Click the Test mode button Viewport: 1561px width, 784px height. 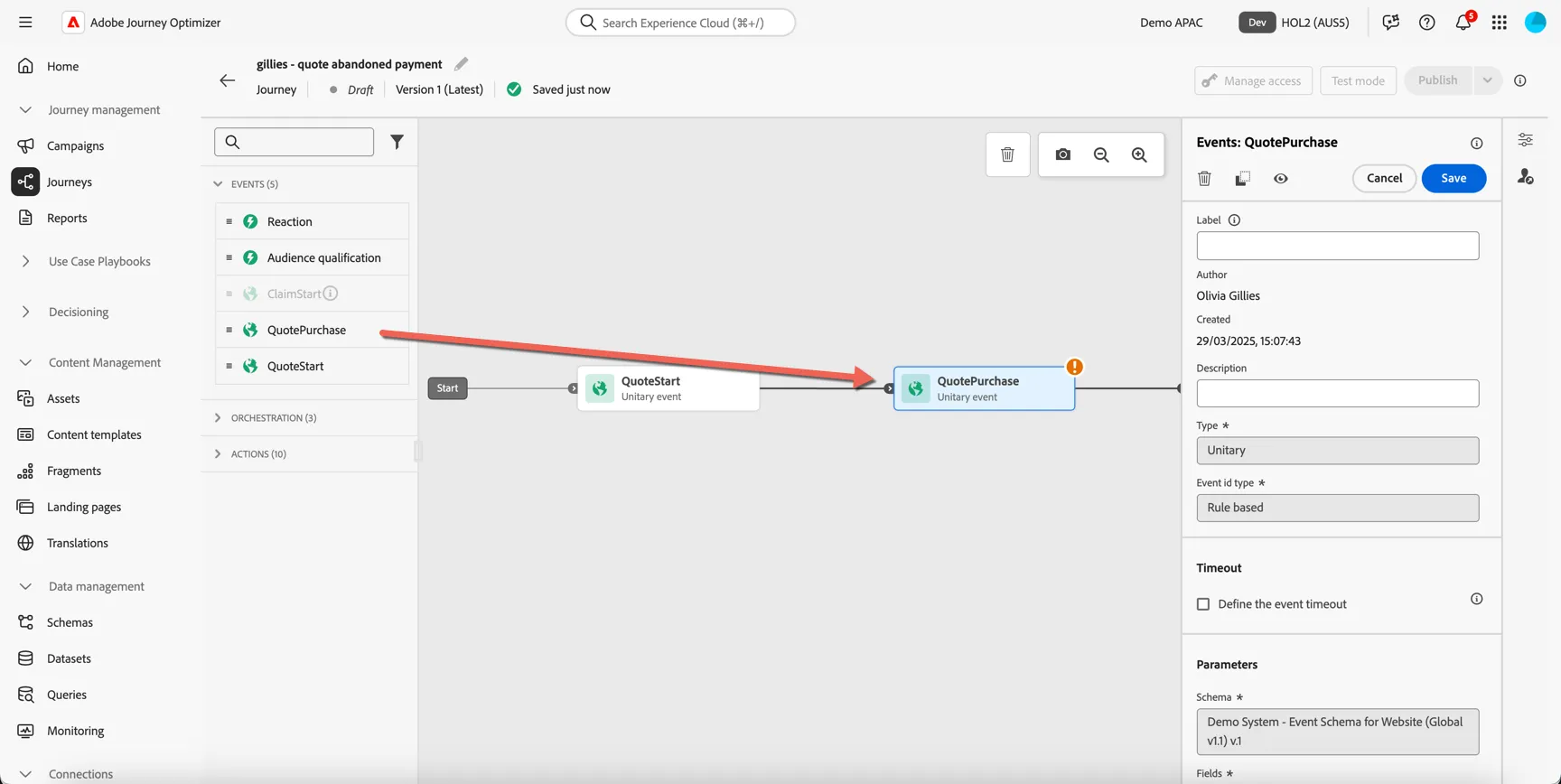coord(1358,80)
